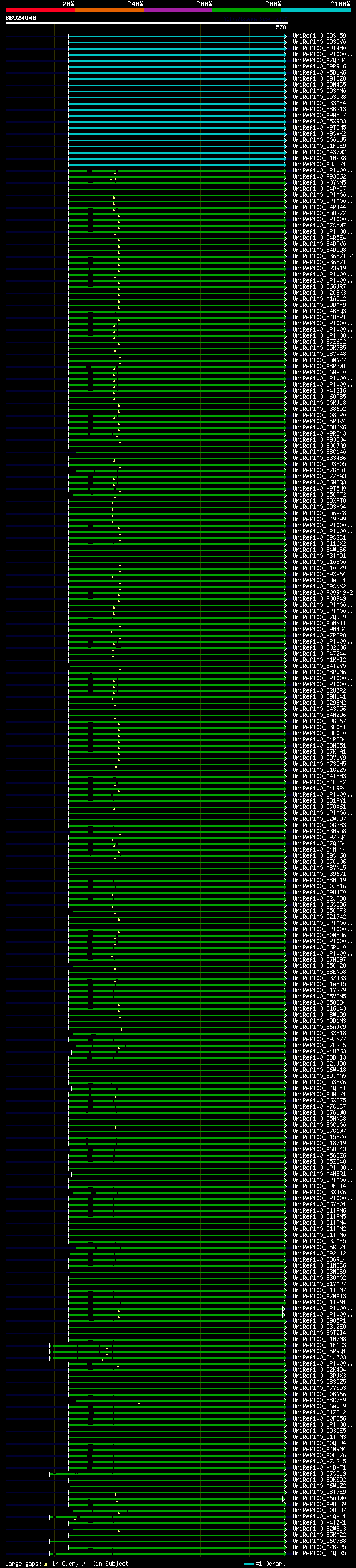
Task: Click hit label UniRef100_C1FDE9
Action: pos(319,146)
